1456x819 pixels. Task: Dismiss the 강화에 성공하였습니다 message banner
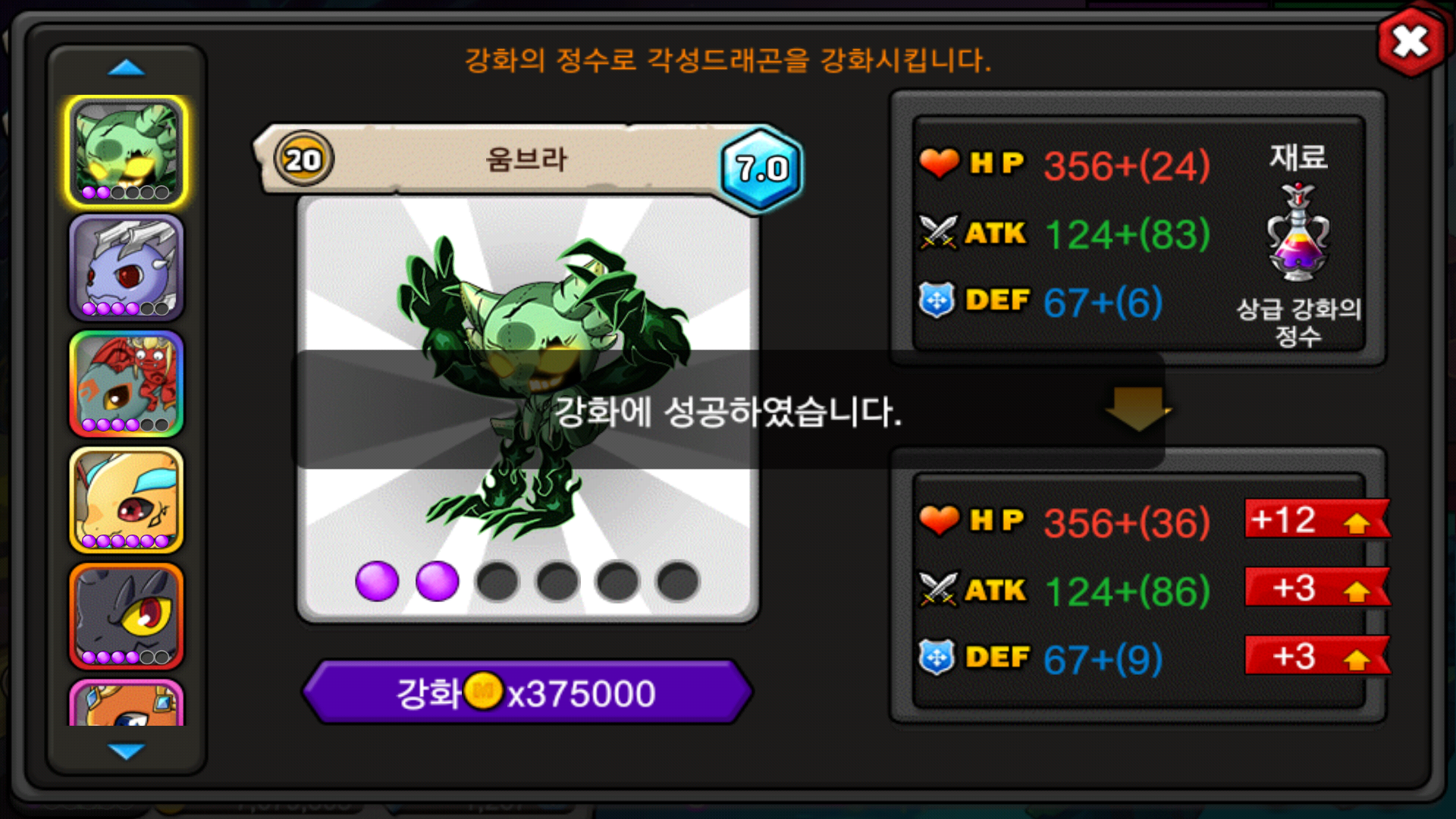tap(728, 409)
